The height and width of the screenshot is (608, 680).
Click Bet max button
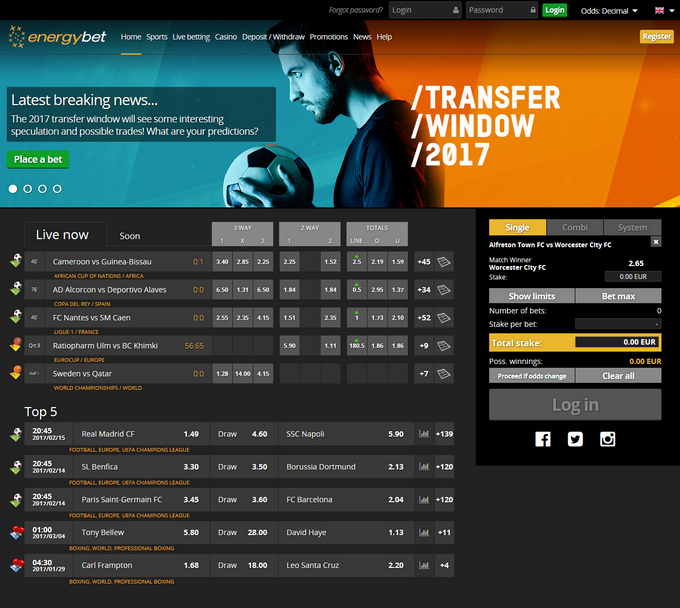click(x=618, y=296)
